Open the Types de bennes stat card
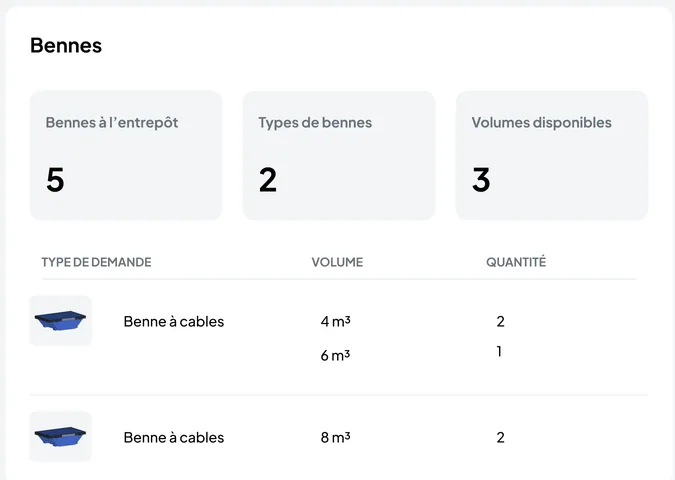The height and width of the screenshot is (480, 675). pos(339,155)
